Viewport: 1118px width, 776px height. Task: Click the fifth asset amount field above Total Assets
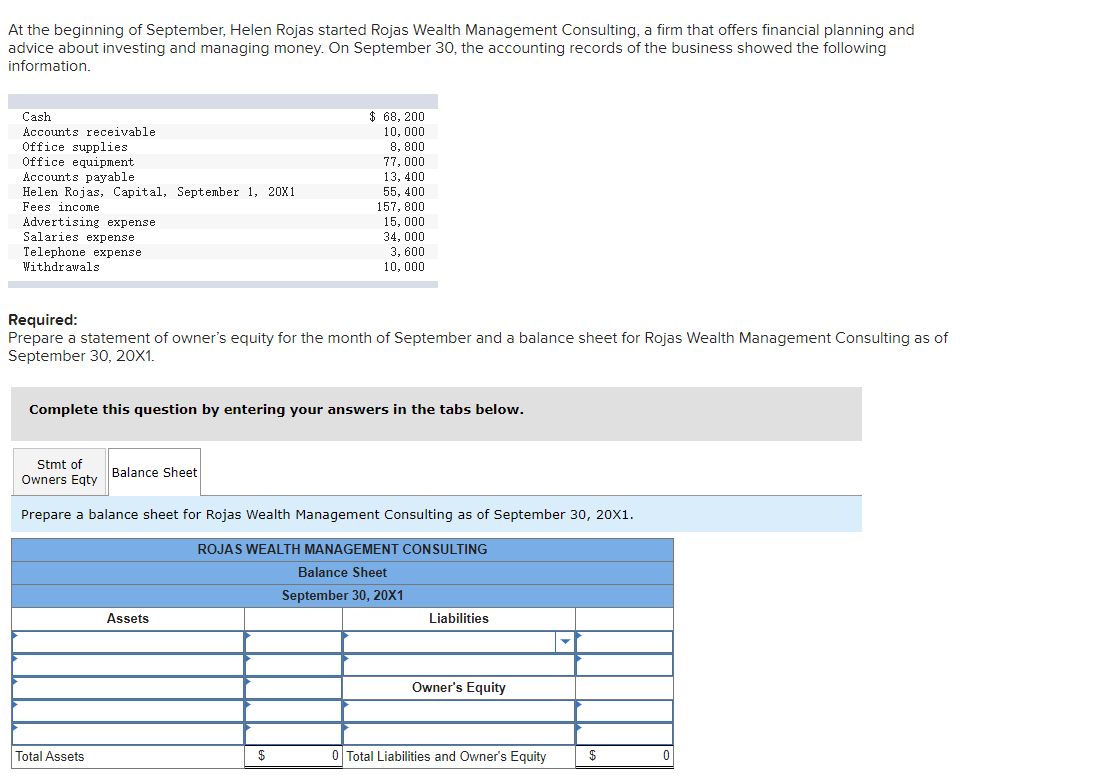click(x=293, y=733)
